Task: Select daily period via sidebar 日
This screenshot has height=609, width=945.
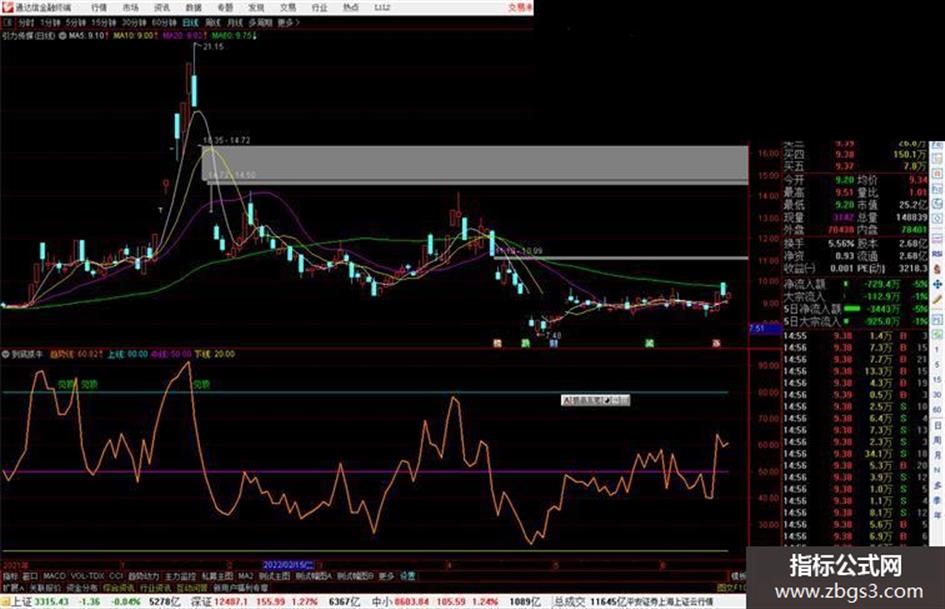Action: click(937, 426)
